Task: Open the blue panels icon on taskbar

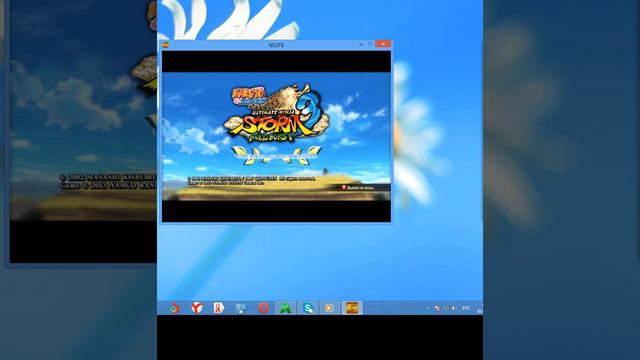Action: pos(241,308)
